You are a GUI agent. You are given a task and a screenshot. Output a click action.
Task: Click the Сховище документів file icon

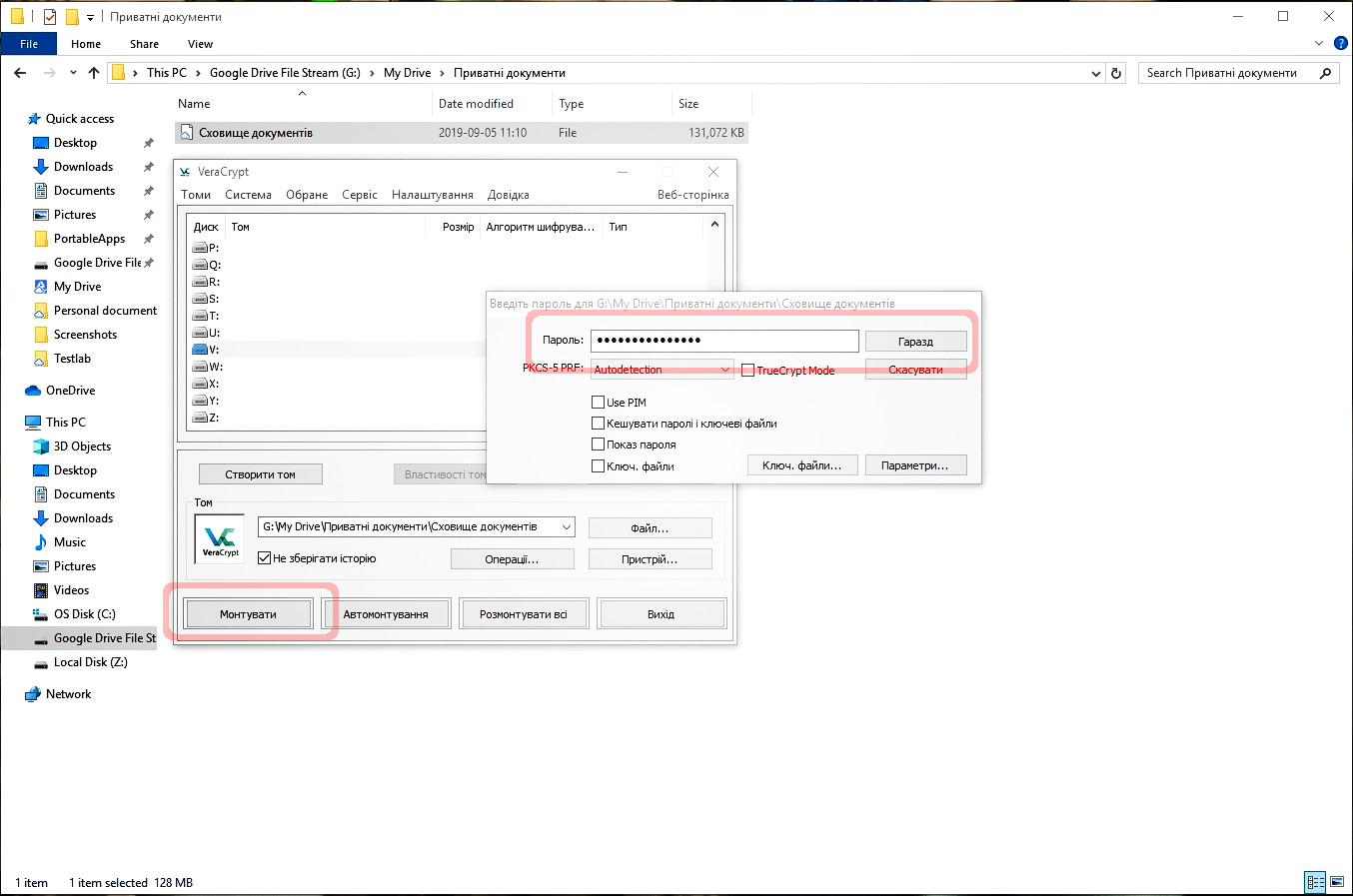(x=186, y=133)
